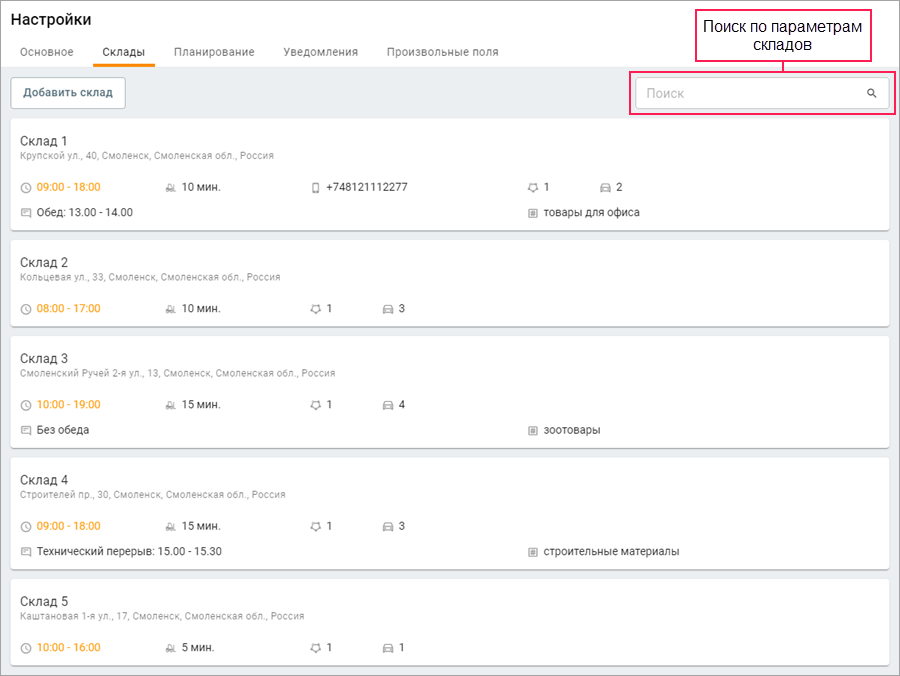Click the clock icon in Склад 4
The height and width of the screenshot is (676, 900).
[26, 526]
